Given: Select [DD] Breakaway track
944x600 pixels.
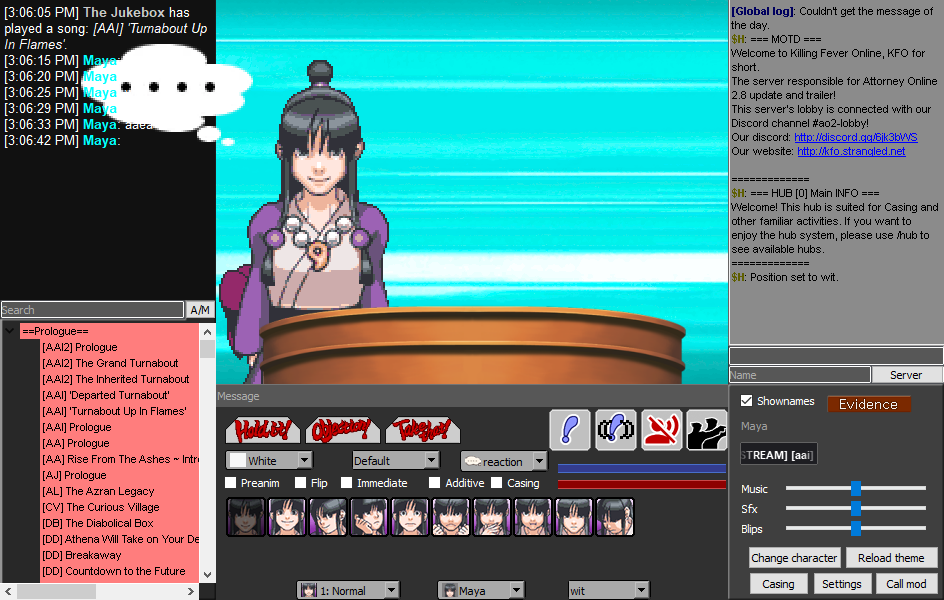Looking at the screenshot, I should coord(81,555).
